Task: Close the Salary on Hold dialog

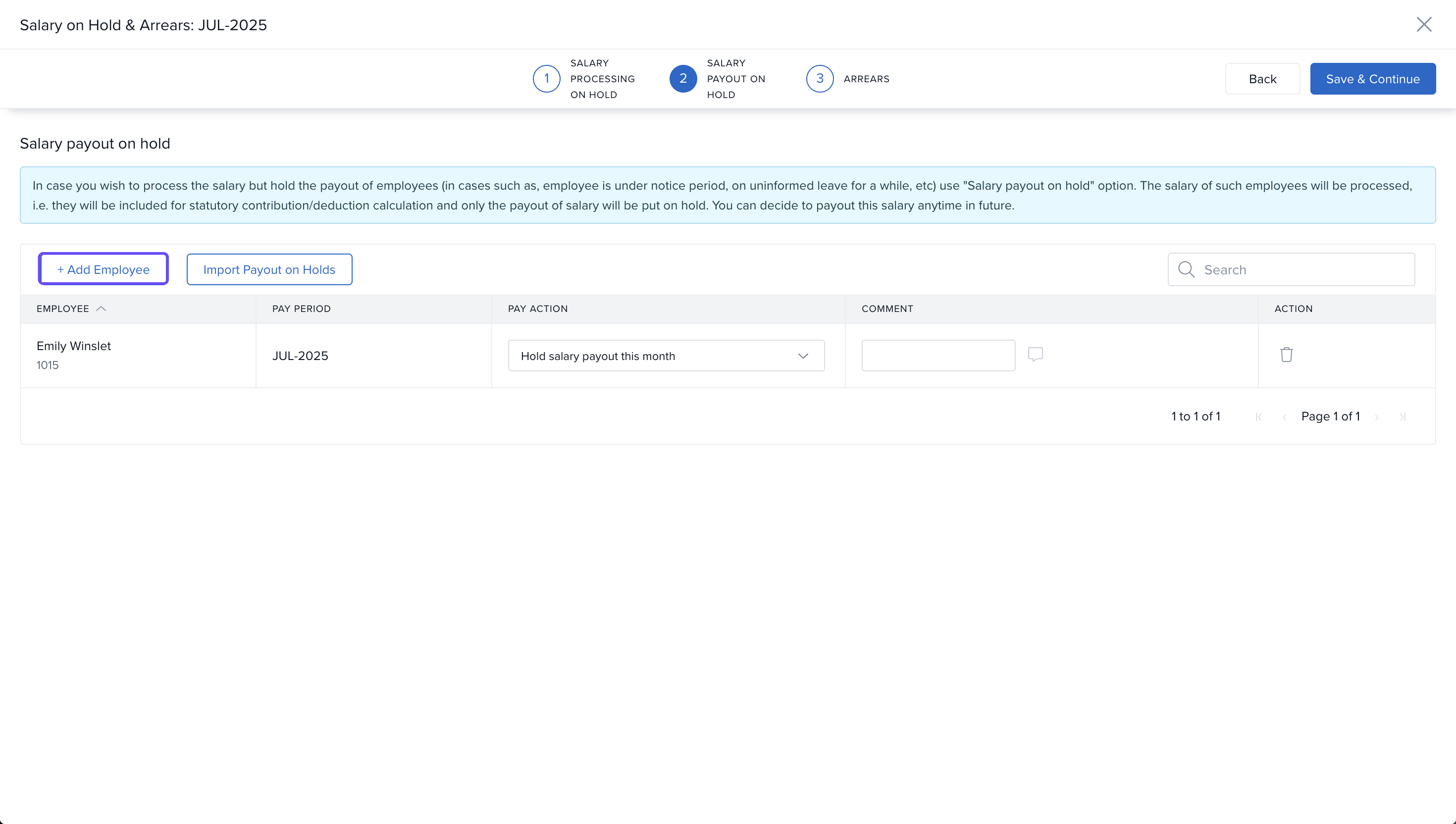Action: (x=1424, y=24)
